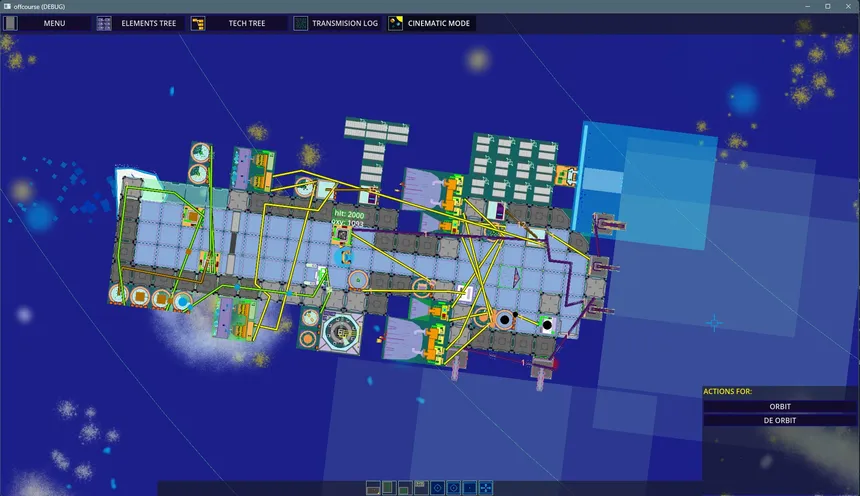Click the Elements Tree grid icon
Viewport: 860px width, 496px height.
104,23
